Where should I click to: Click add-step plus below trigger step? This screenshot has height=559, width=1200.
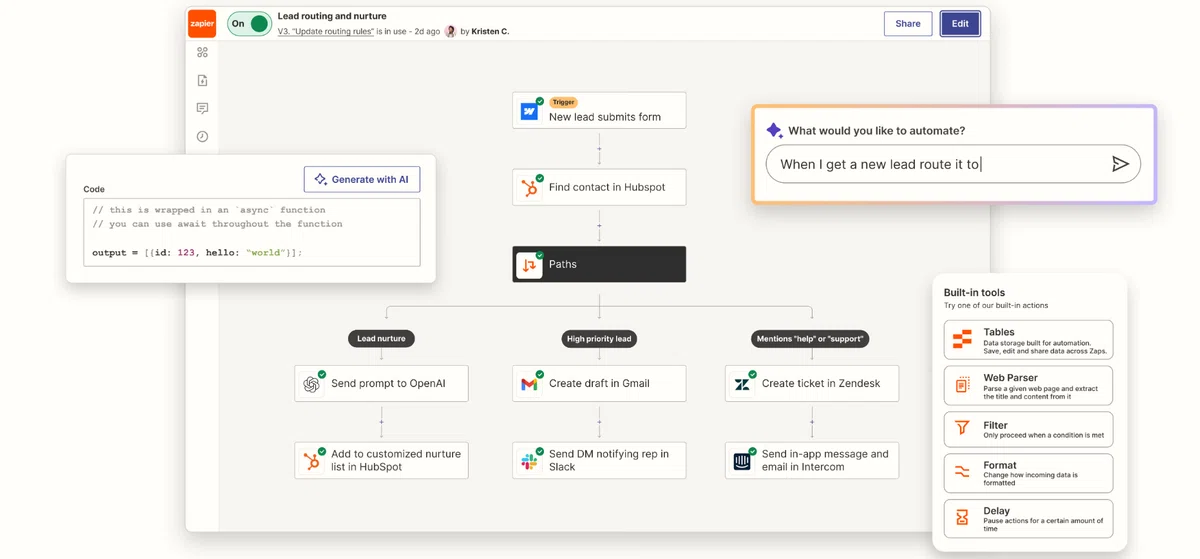click(x=599, y=149)
